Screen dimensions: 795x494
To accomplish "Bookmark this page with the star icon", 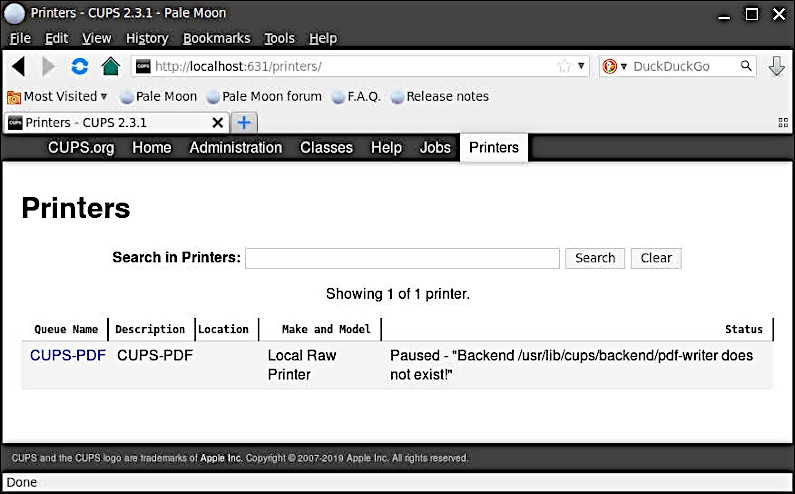I will coord(564,66).
